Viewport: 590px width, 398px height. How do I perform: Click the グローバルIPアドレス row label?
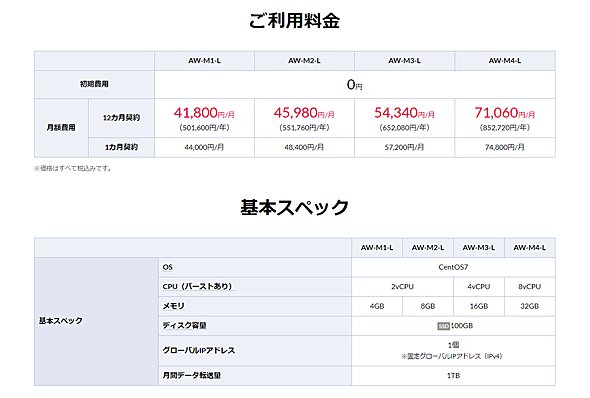point(199,350)
